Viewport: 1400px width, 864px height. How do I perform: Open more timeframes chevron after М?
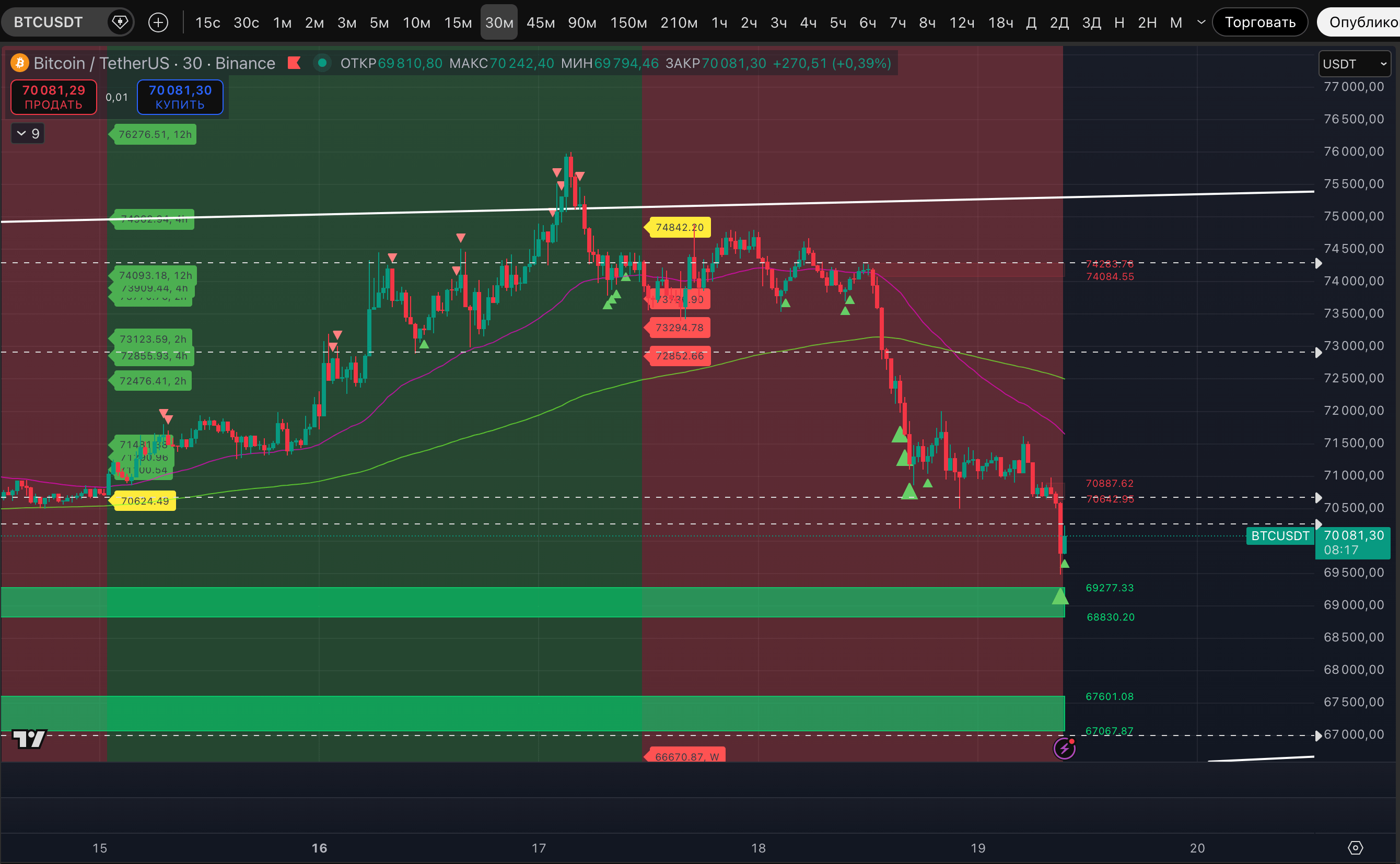pyautogui.click(x=1201, y=22)
